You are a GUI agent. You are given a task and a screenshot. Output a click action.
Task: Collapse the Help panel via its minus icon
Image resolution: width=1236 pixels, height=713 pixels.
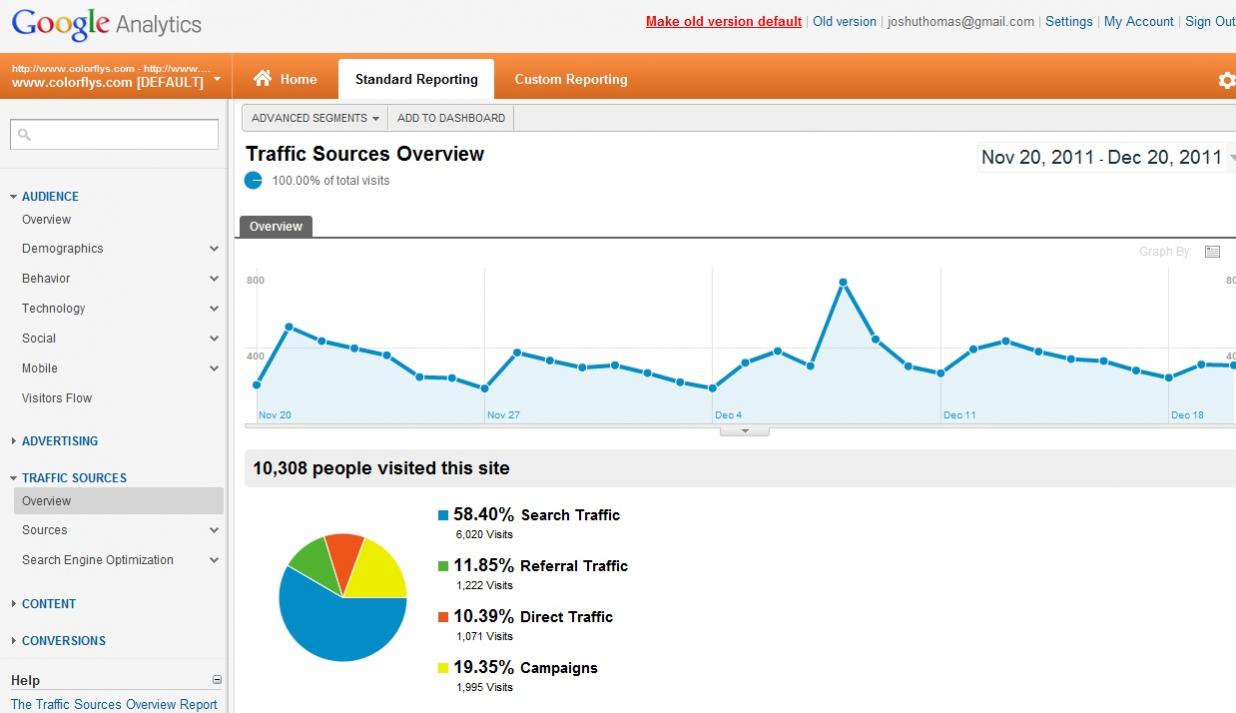217,680
